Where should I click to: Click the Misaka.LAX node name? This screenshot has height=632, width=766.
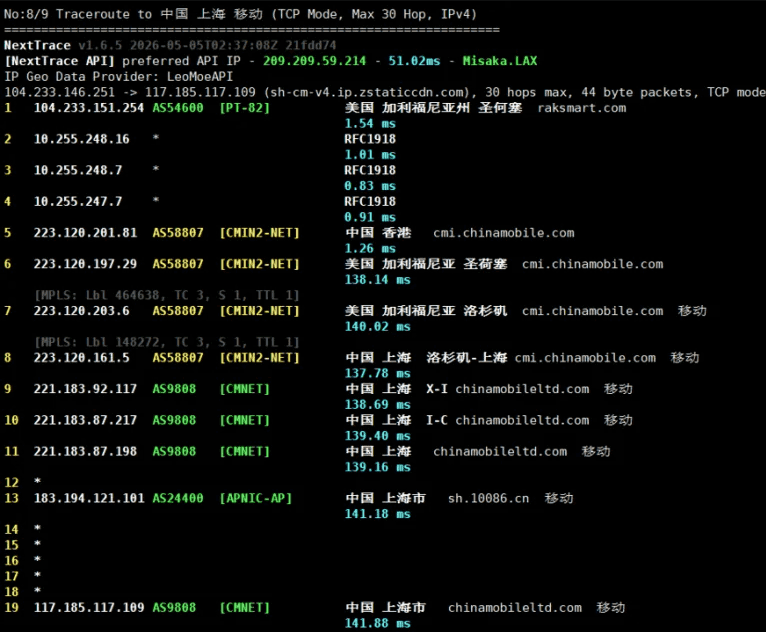[500, 61]
